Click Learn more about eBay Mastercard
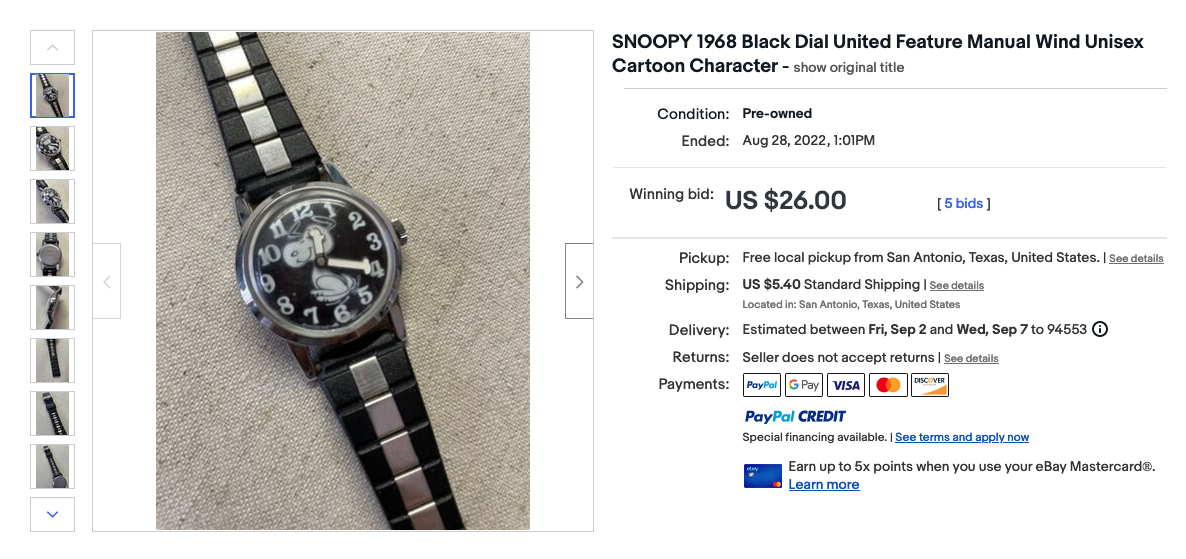 pos(823,485)
